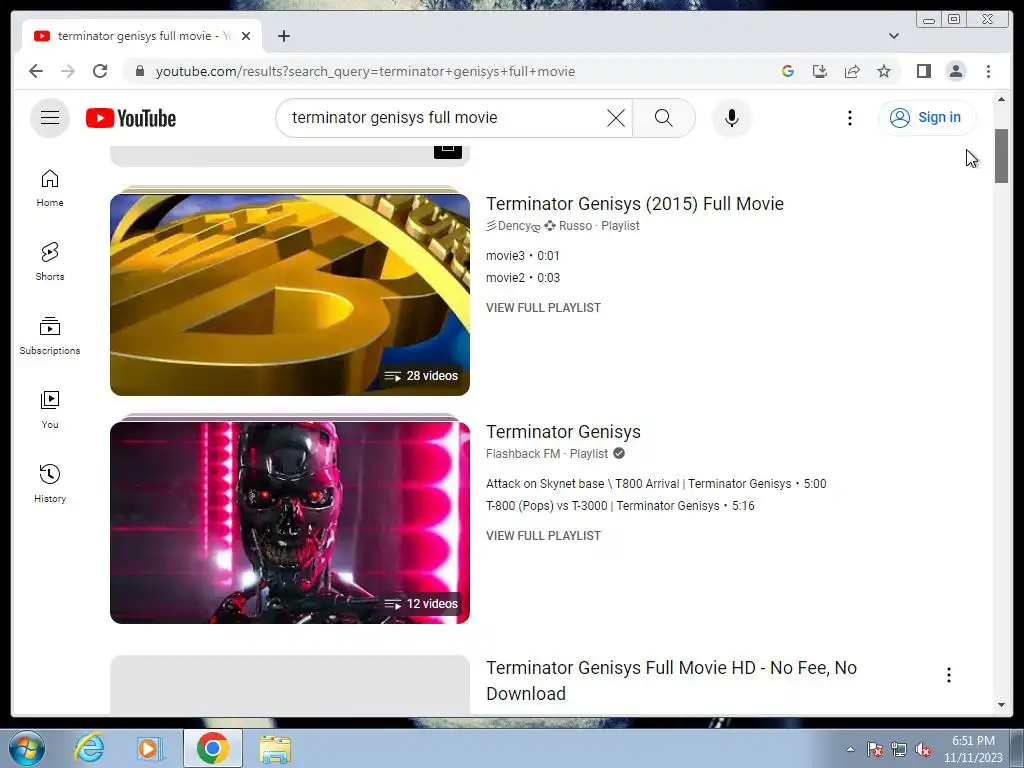
Task: Bookmark this page with star icon
Action: (884, 71)
